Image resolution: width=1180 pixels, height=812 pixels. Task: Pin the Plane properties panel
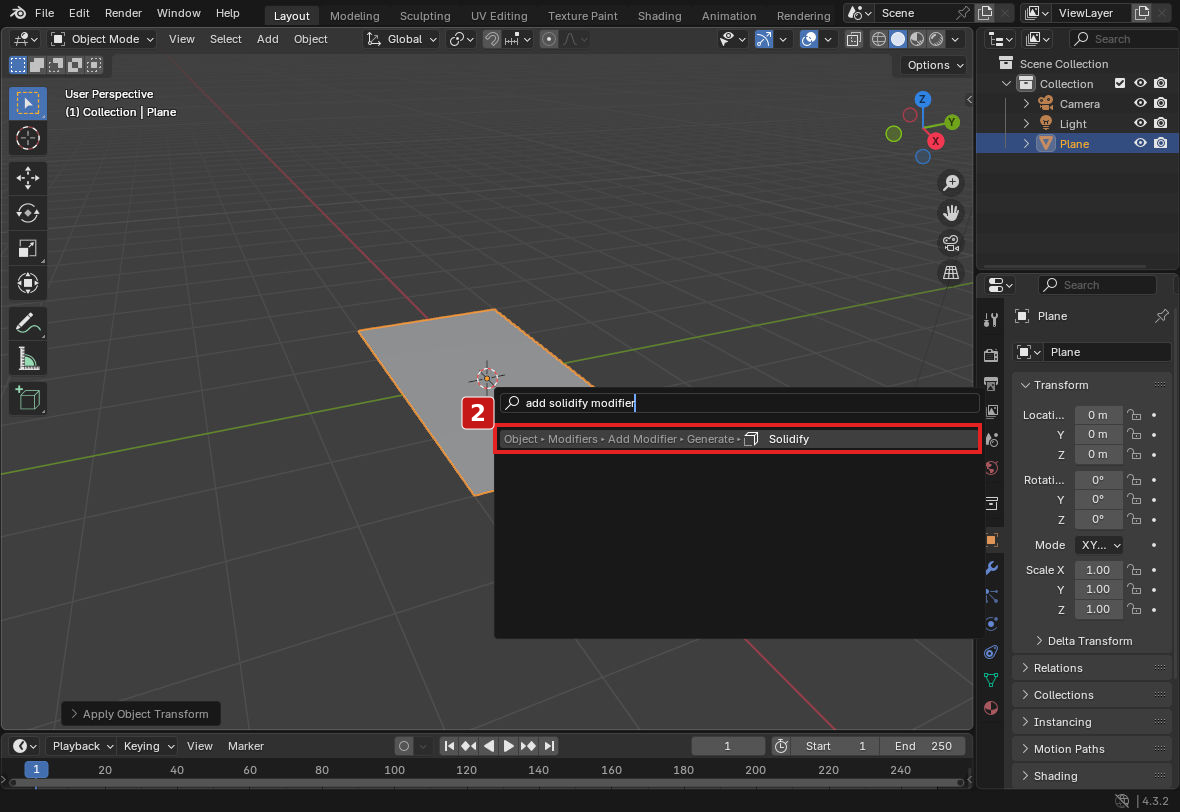coord(1162,316)
